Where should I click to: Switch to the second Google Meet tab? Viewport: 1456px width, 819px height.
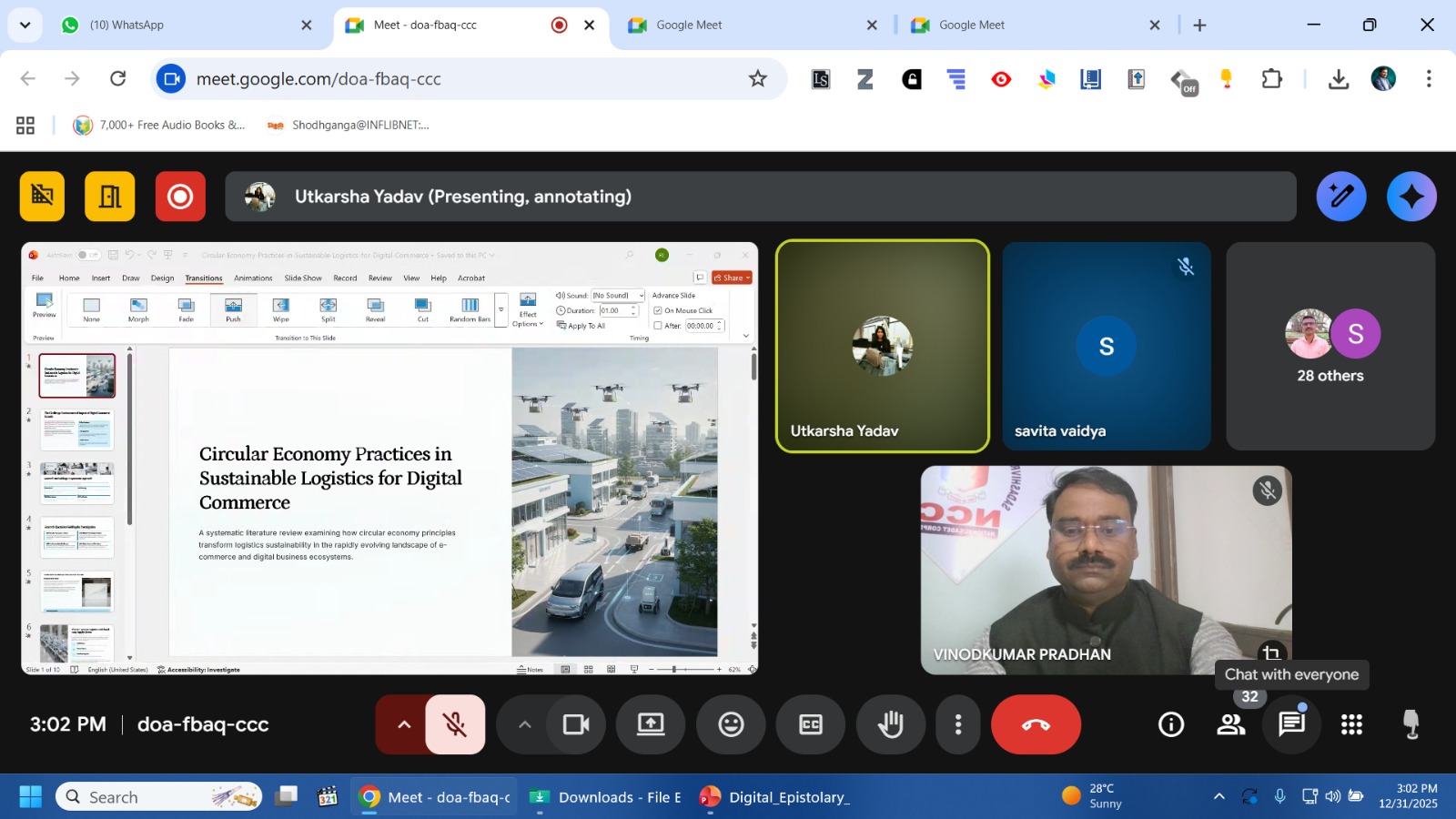pos(971,25)
